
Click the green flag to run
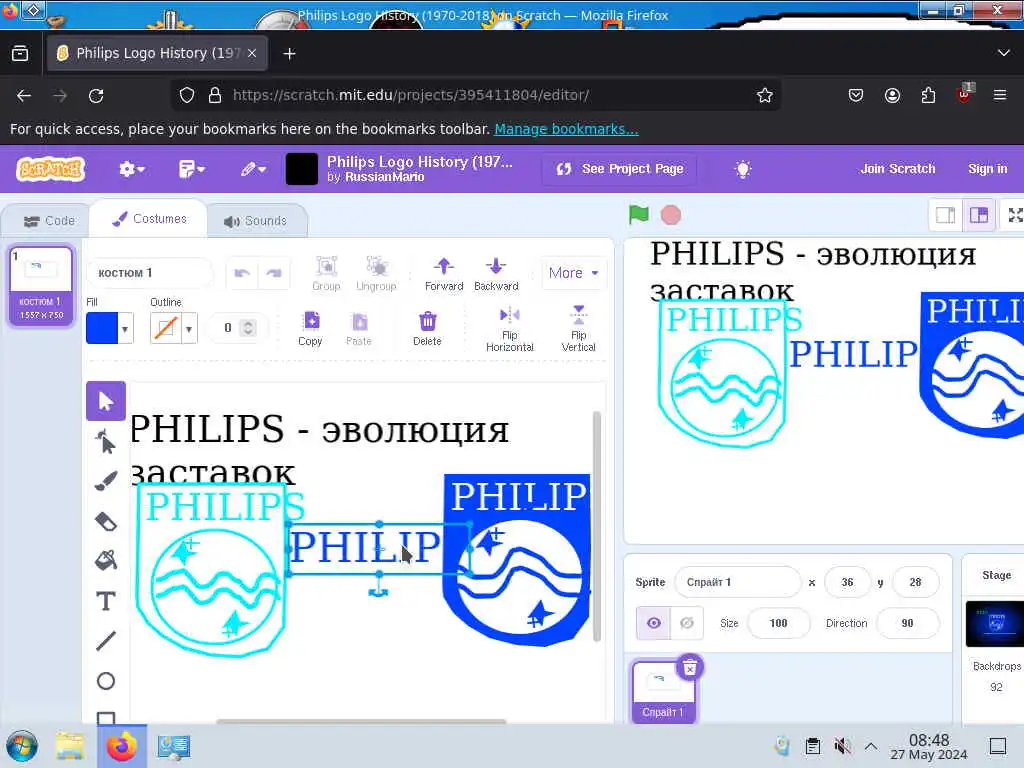click(639, 214)
